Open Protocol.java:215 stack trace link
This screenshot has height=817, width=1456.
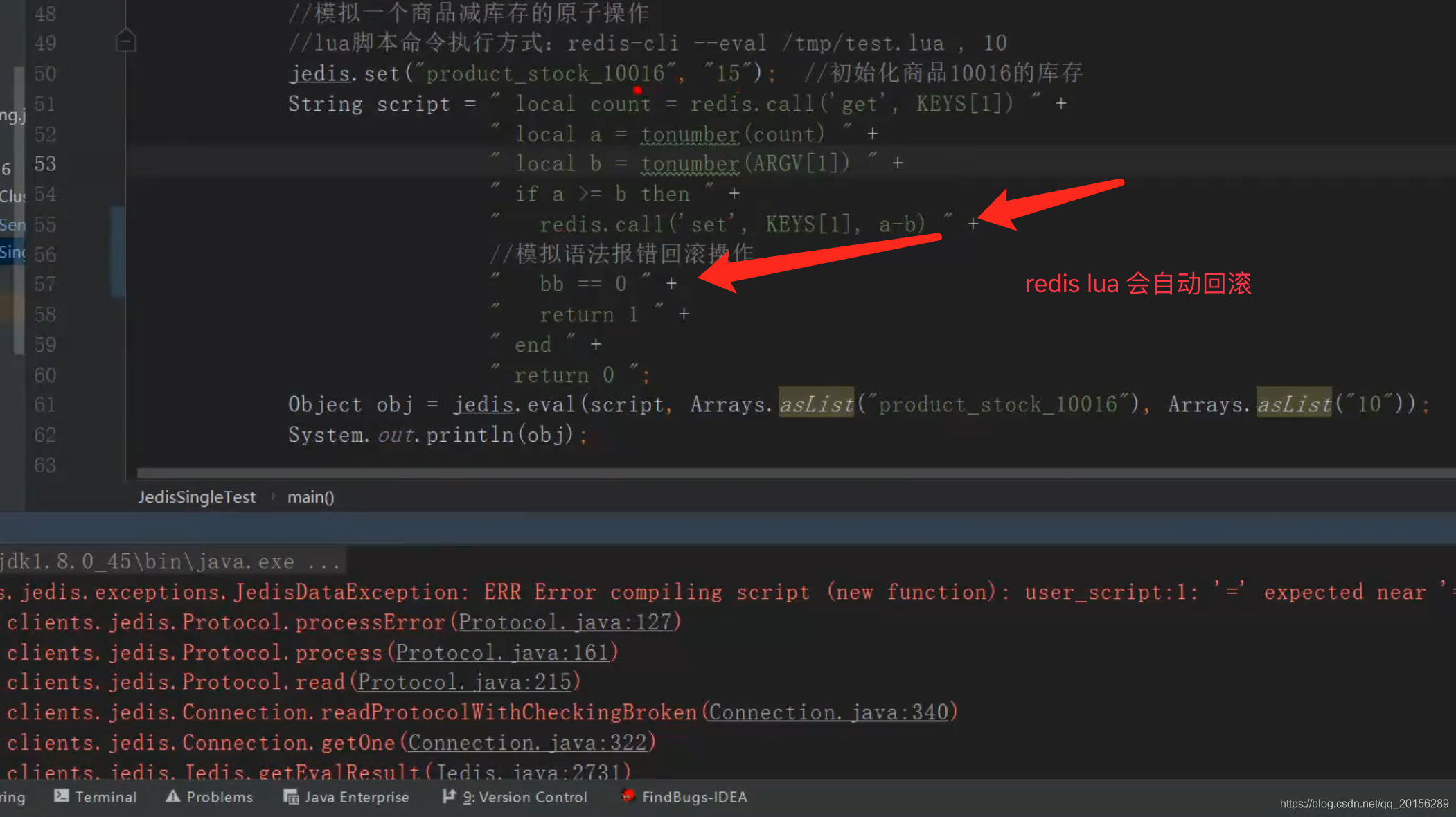465,682
